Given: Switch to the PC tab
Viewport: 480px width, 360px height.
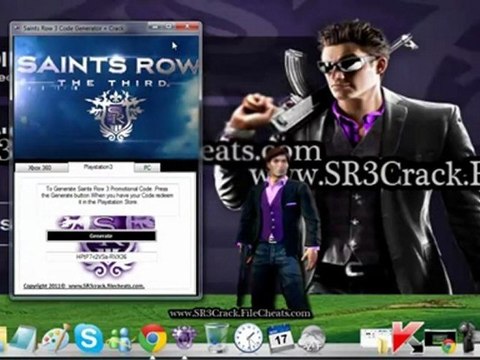Looking at the screenshot, I should tap(147, 168).
